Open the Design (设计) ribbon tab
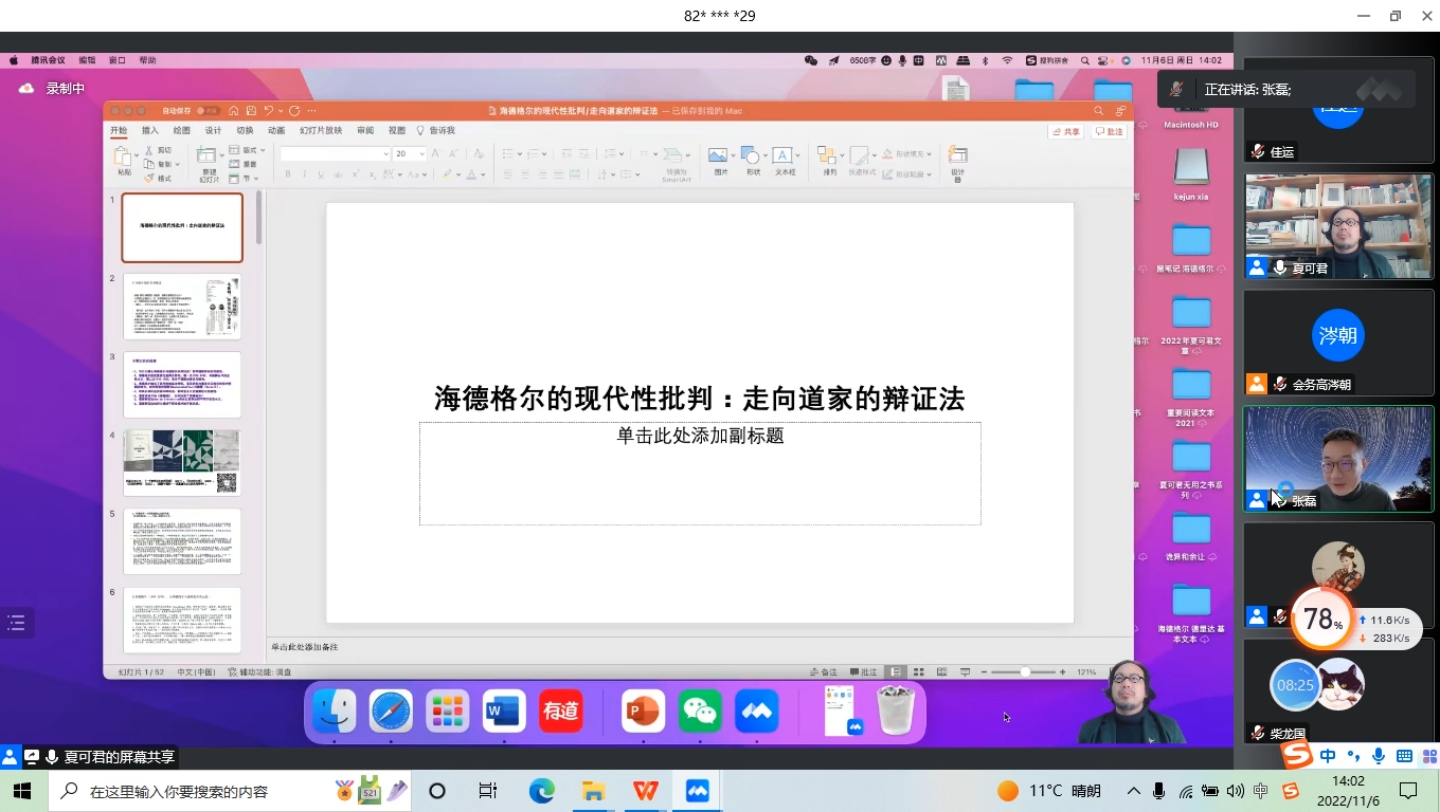 (213, 130)
